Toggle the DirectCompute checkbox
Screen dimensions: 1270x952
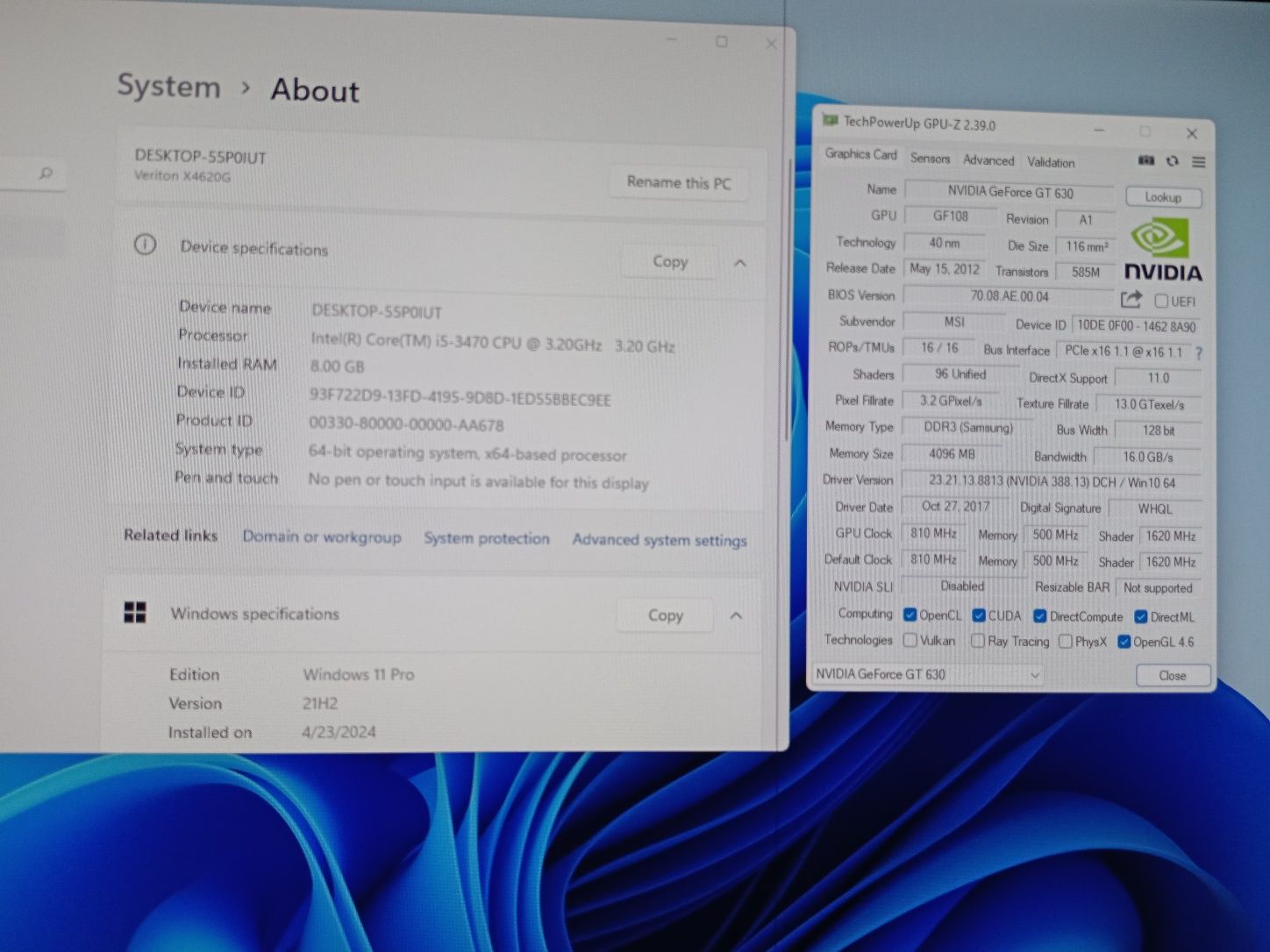pyautogui.click(x=1039, y=616)
